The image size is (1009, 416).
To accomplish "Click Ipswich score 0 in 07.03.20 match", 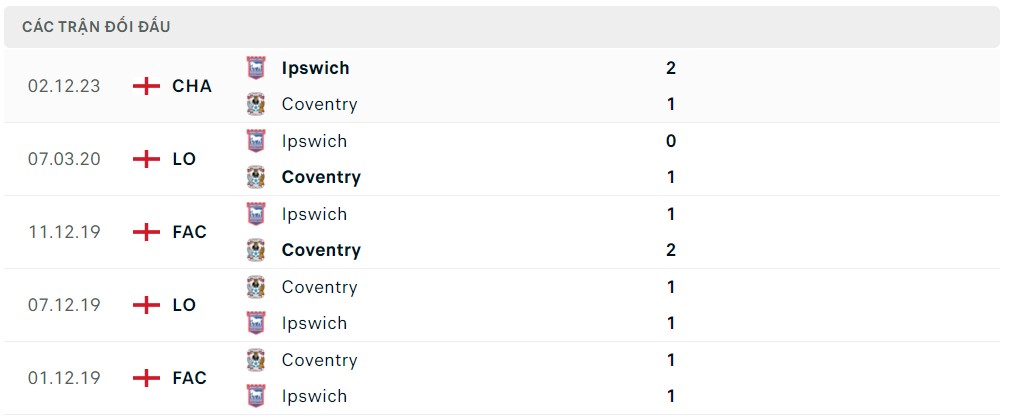I will tap(671, 141).
